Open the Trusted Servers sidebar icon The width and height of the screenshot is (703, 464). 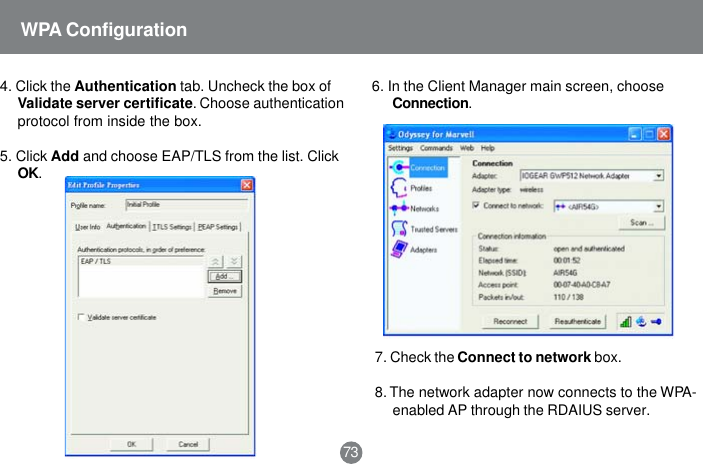pos(399,229)
